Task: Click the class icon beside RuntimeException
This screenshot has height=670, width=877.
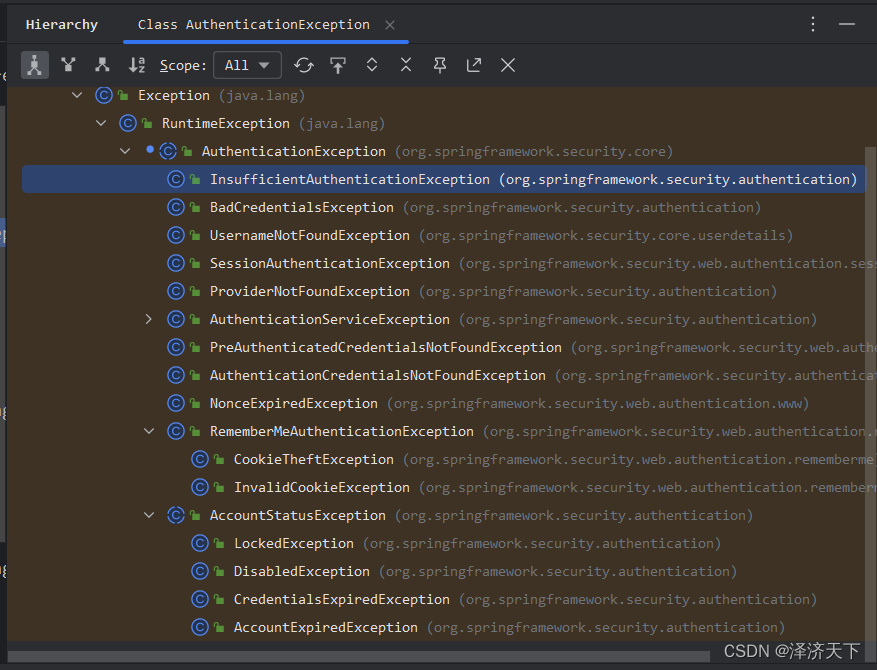Action: [128, 123]
